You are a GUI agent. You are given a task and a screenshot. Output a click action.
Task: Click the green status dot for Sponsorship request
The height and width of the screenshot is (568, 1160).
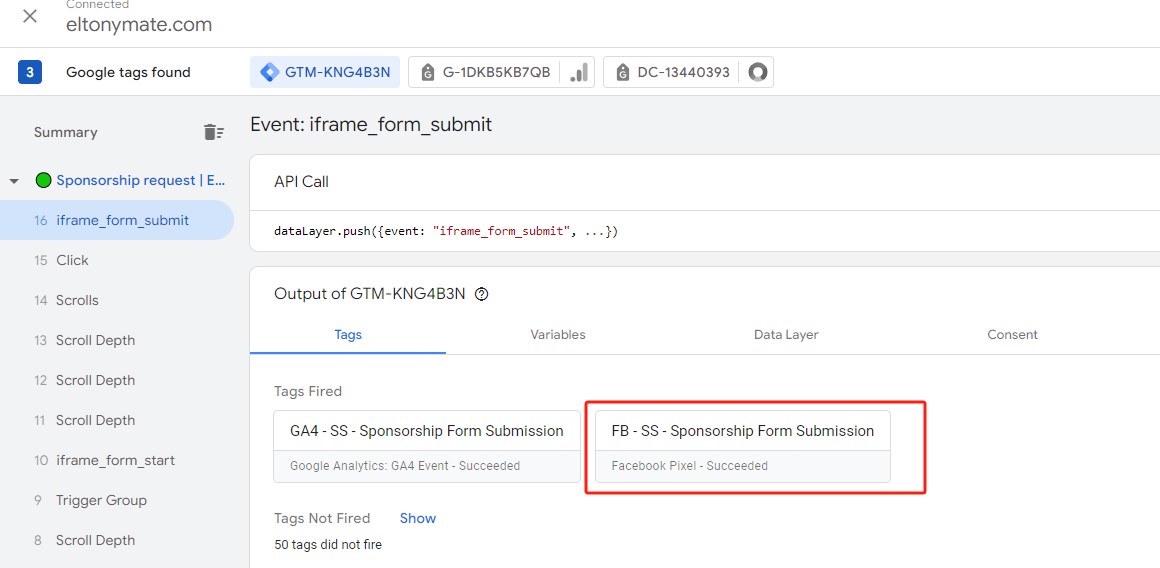pos(43,180)
